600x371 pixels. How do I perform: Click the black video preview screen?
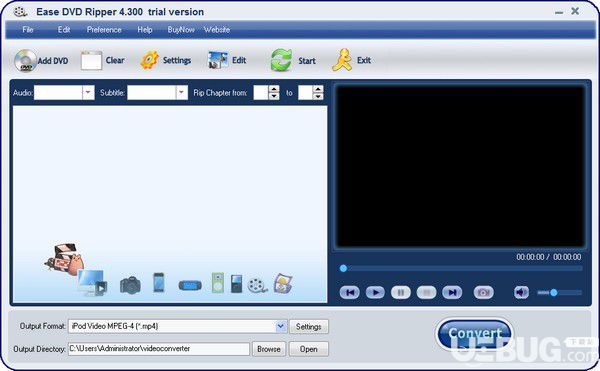click(460, 166)
